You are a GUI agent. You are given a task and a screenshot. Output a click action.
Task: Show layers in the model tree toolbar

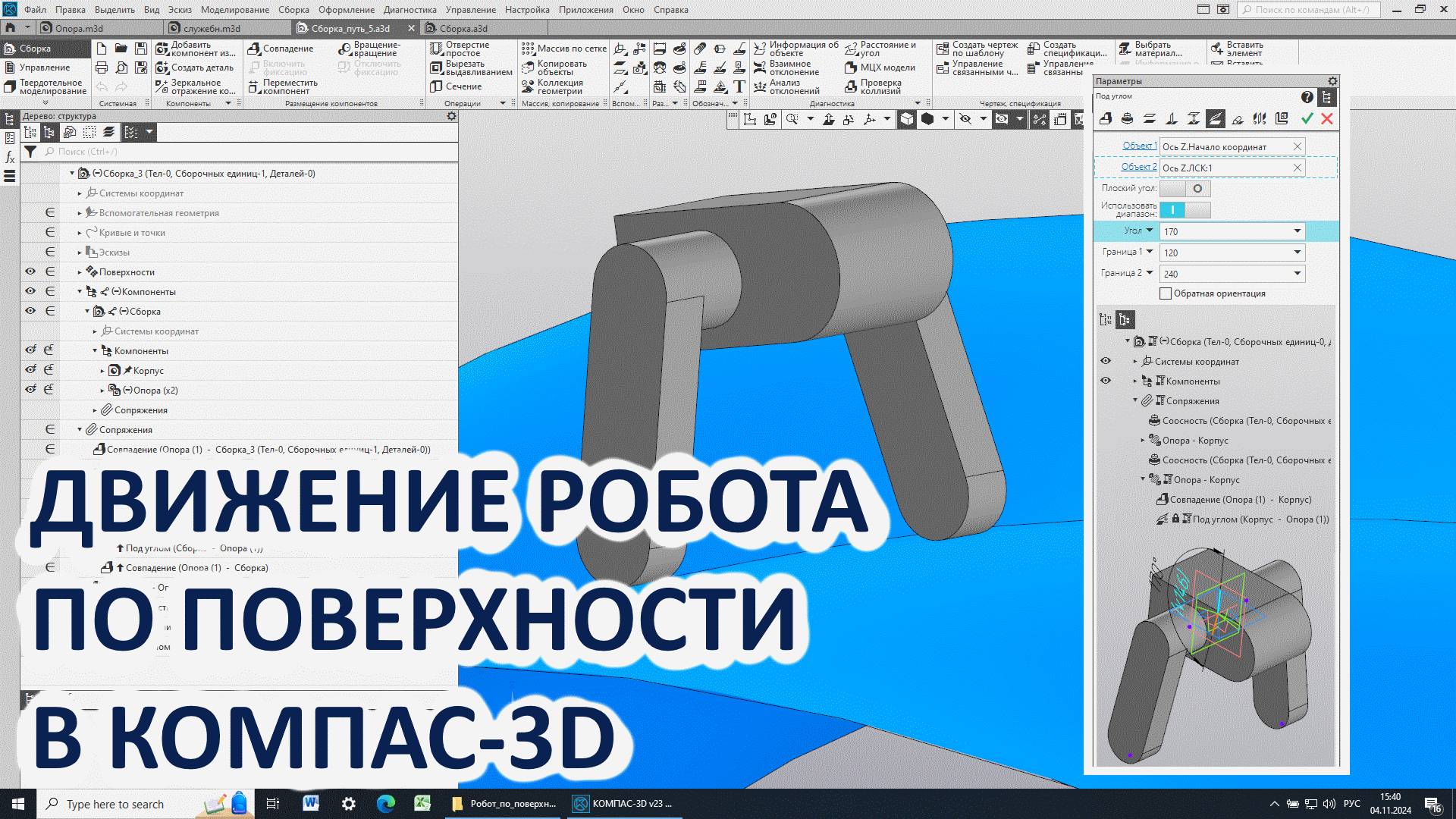click(109, 132)
